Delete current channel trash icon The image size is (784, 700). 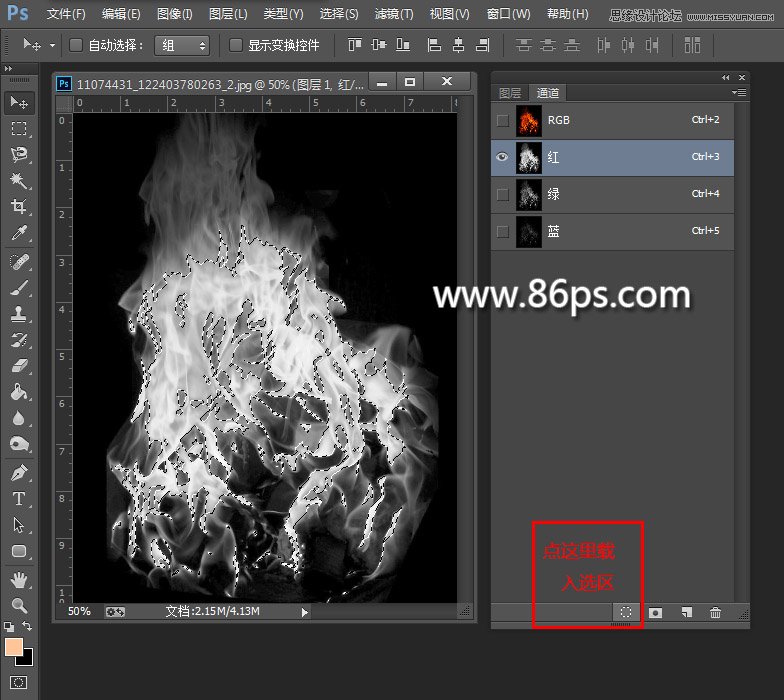point(716,612)
